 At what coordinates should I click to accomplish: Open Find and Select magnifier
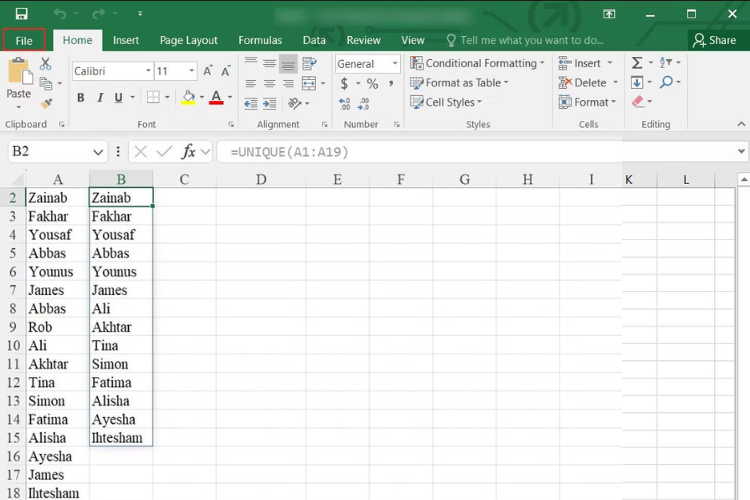pos(666,82)
